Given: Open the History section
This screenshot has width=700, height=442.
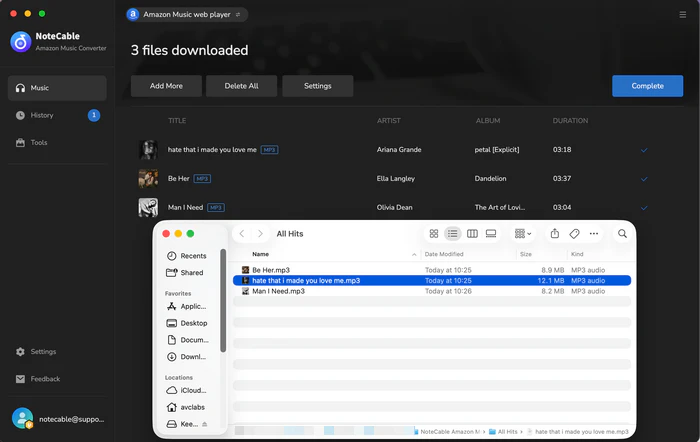Looking at the screenshot, I should [x=57, y=115].
